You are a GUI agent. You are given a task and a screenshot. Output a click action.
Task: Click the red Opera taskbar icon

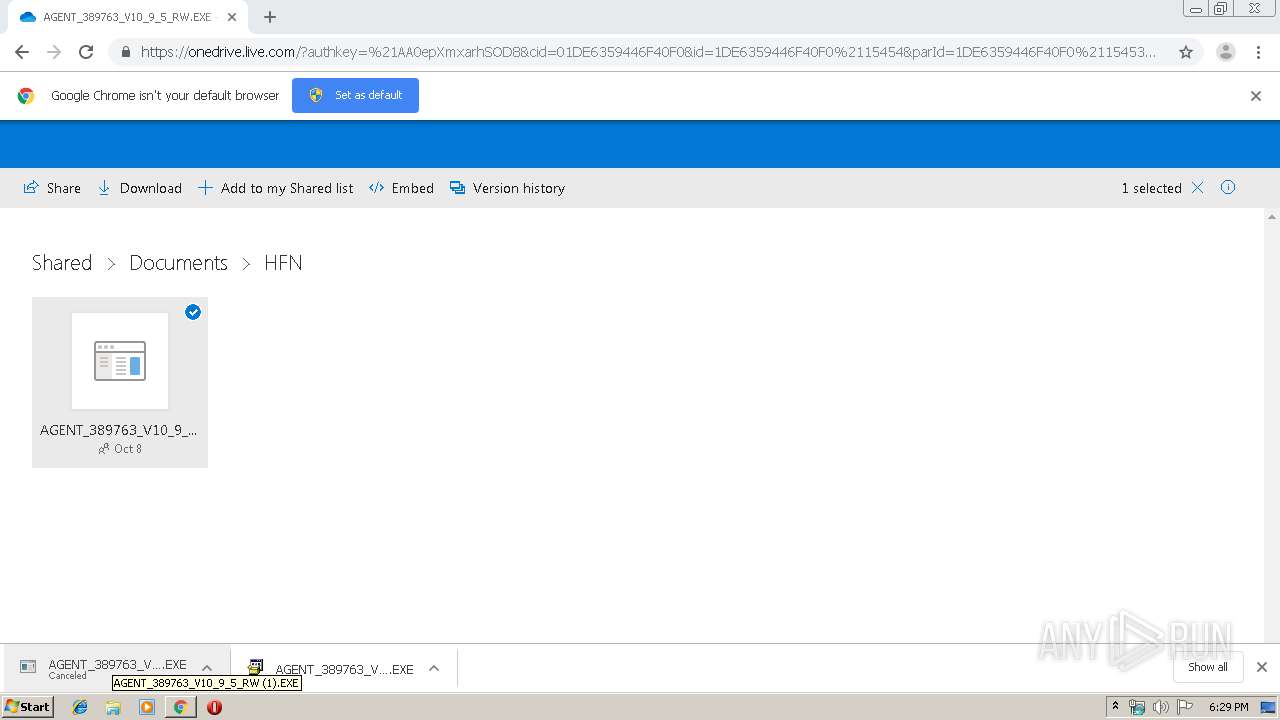(x=214, y=707)
